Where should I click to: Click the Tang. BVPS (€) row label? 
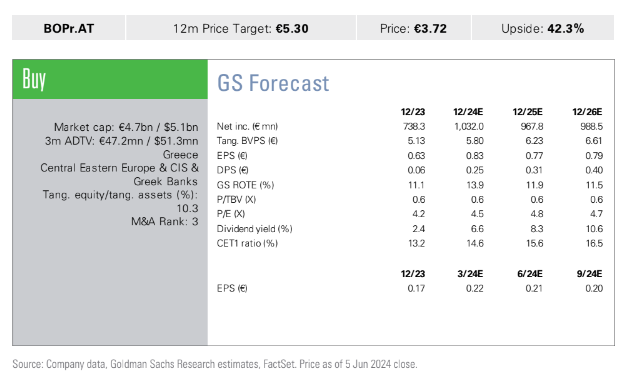point(247,141)
